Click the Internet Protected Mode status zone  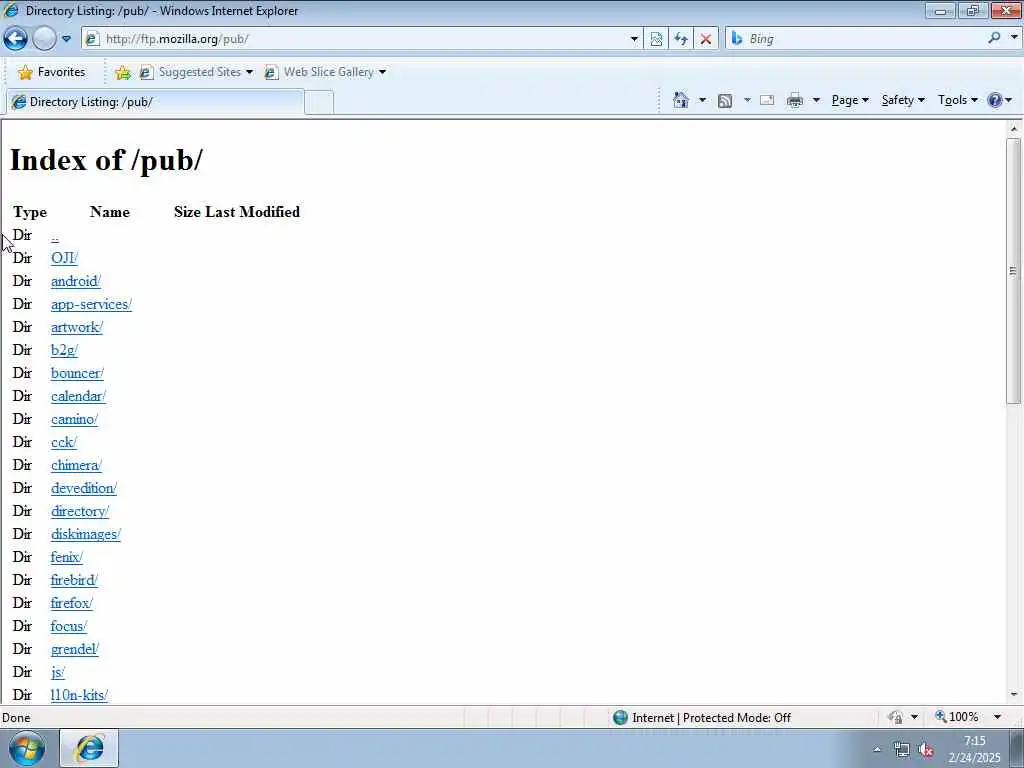(702, 718)
